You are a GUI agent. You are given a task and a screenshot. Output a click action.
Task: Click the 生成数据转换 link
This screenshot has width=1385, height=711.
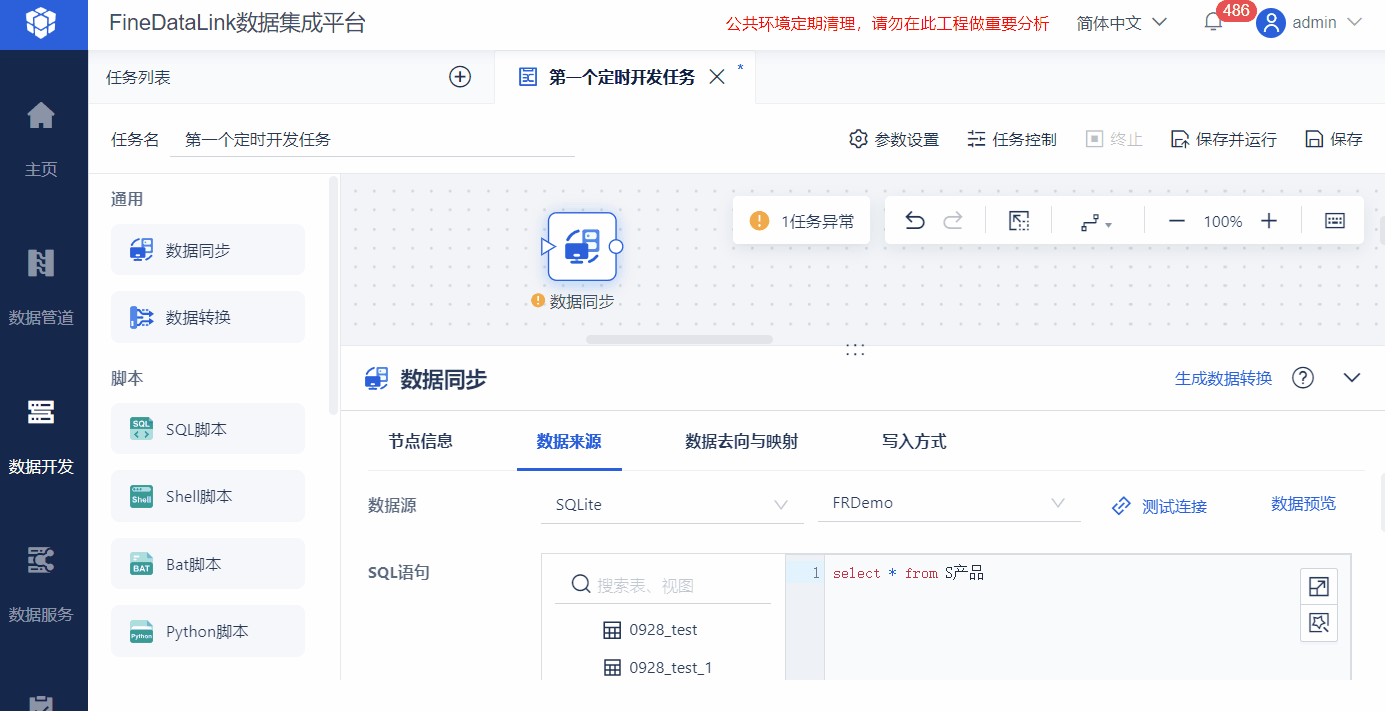pyautogui.click(x=1222, y=378)
